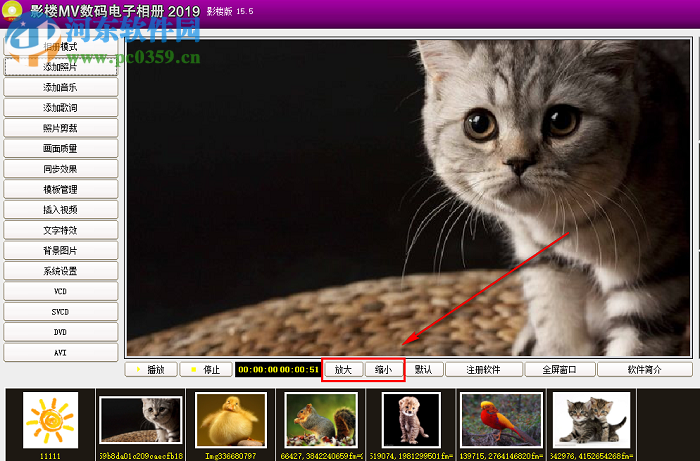Choose 背景图片 background image

[61, 251]
